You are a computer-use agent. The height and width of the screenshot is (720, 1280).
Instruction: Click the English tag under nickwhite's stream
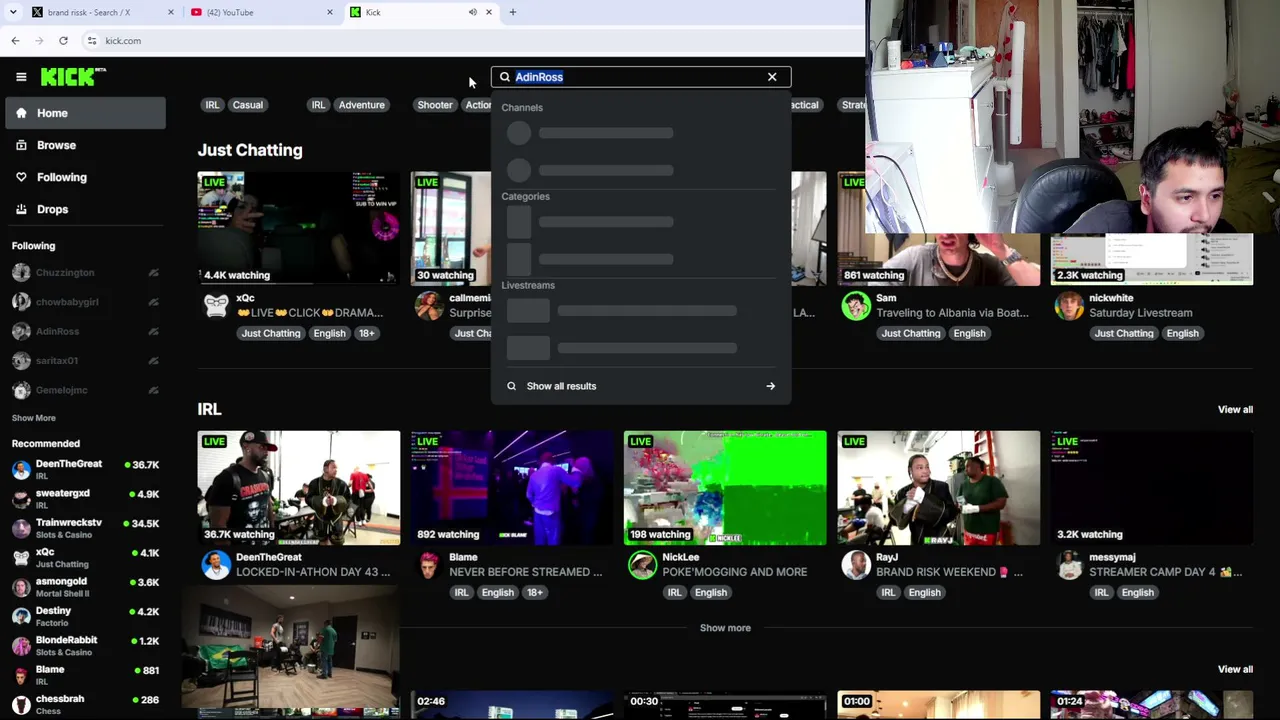(1182, 333)
